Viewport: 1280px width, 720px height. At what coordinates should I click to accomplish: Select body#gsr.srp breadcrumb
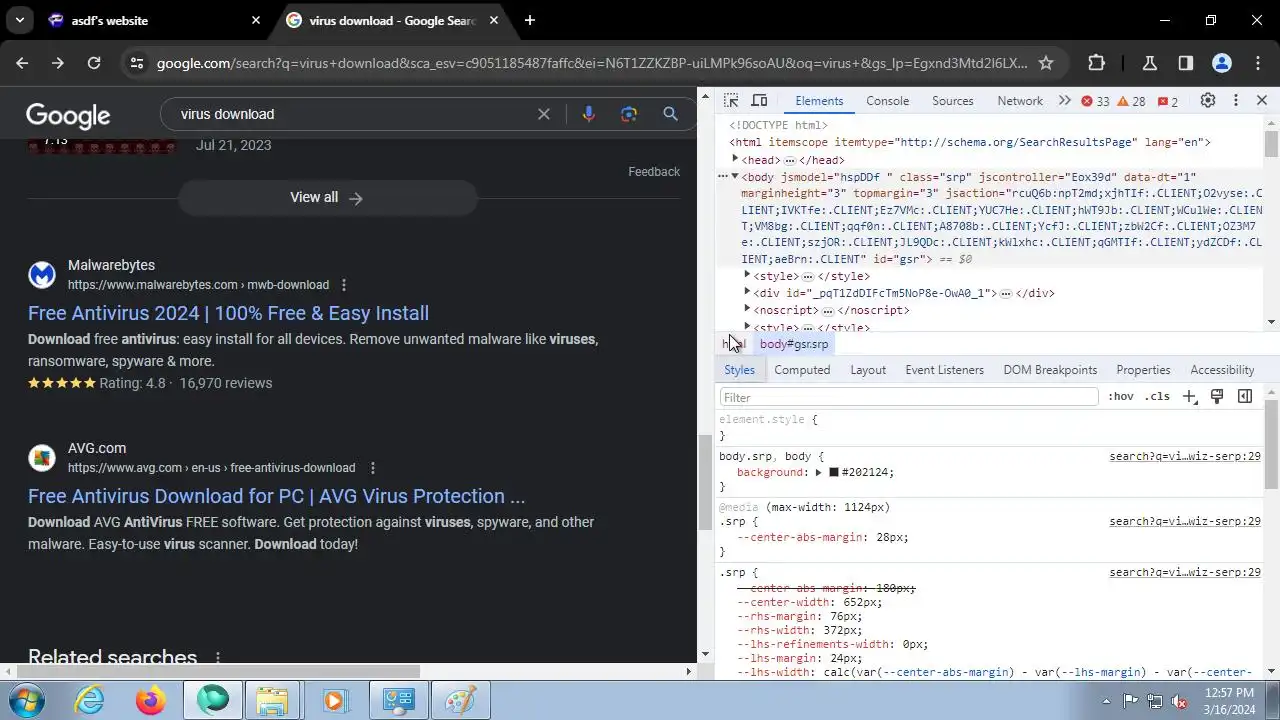pos(794,344)
